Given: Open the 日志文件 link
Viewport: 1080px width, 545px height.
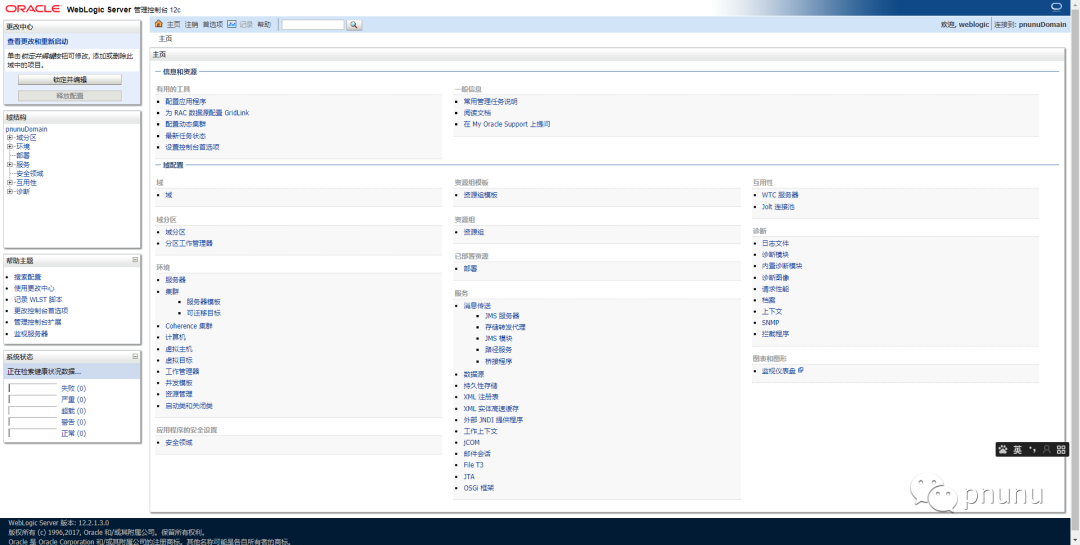Looking at the screenshot, I should [x=776, y=243].
